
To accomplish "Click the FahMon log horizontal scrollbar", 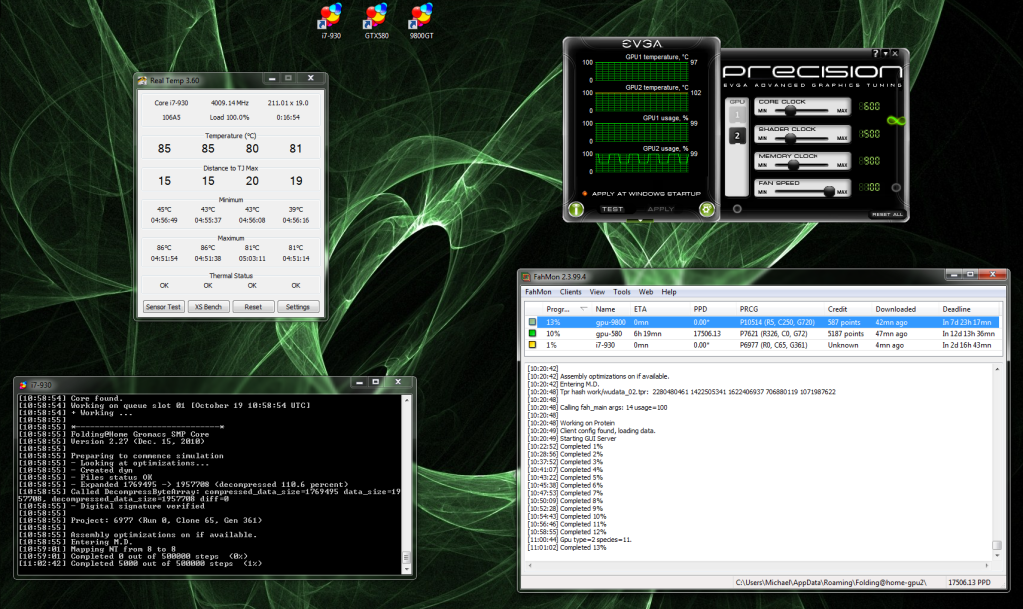I will point(757,565).
